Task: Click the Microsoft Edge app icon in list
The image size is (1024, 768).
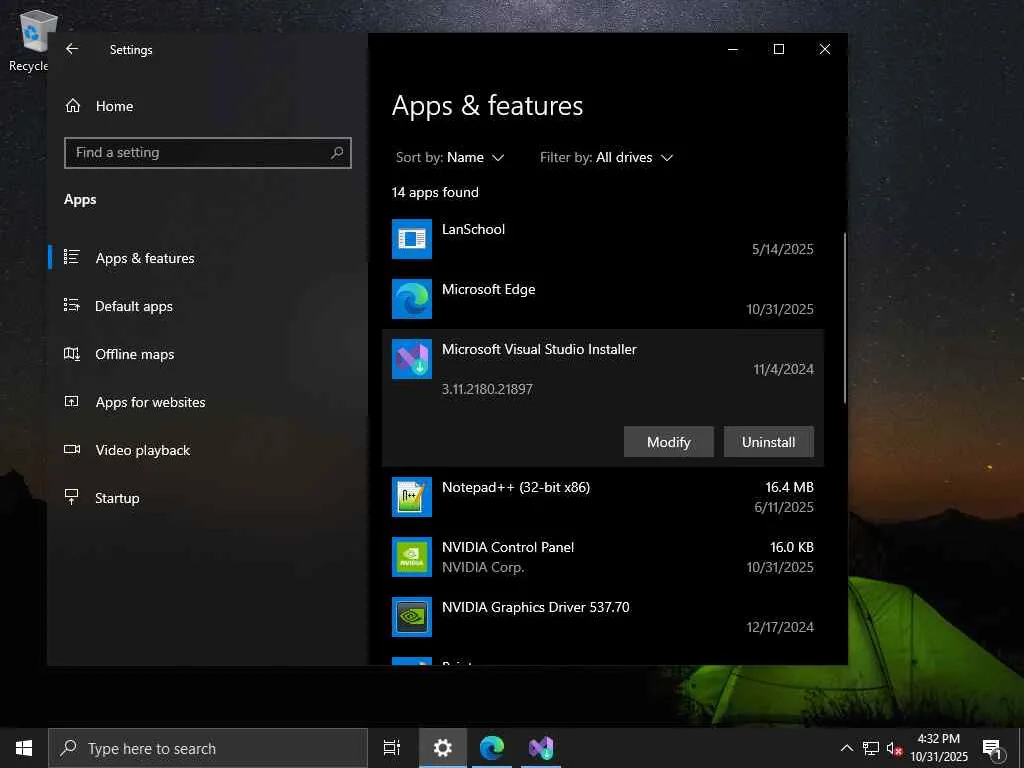Action: click(411, 299)
